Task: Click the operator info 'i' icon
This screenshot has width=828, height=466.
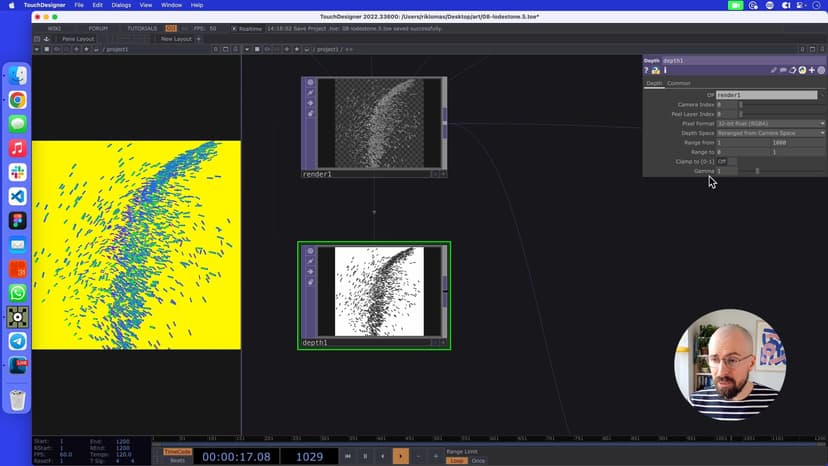Action: point(665,70)
